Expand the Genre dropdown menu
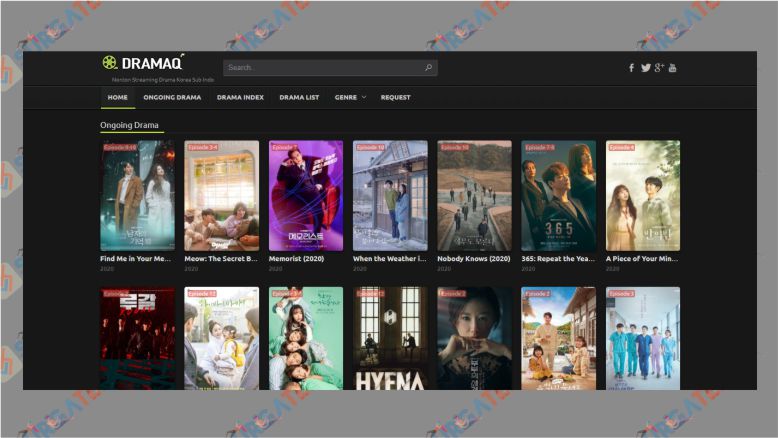The width and height of the screenshot is (778, 438). click(x=350, y=97)
